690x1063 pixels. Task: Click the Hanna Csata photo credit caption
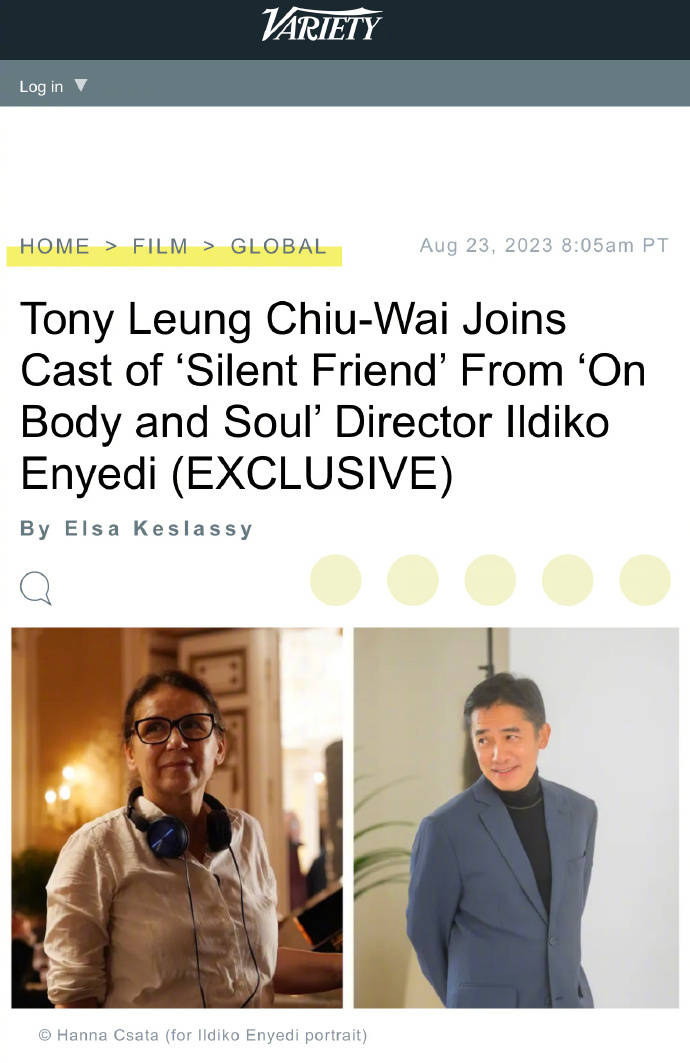203,1035
